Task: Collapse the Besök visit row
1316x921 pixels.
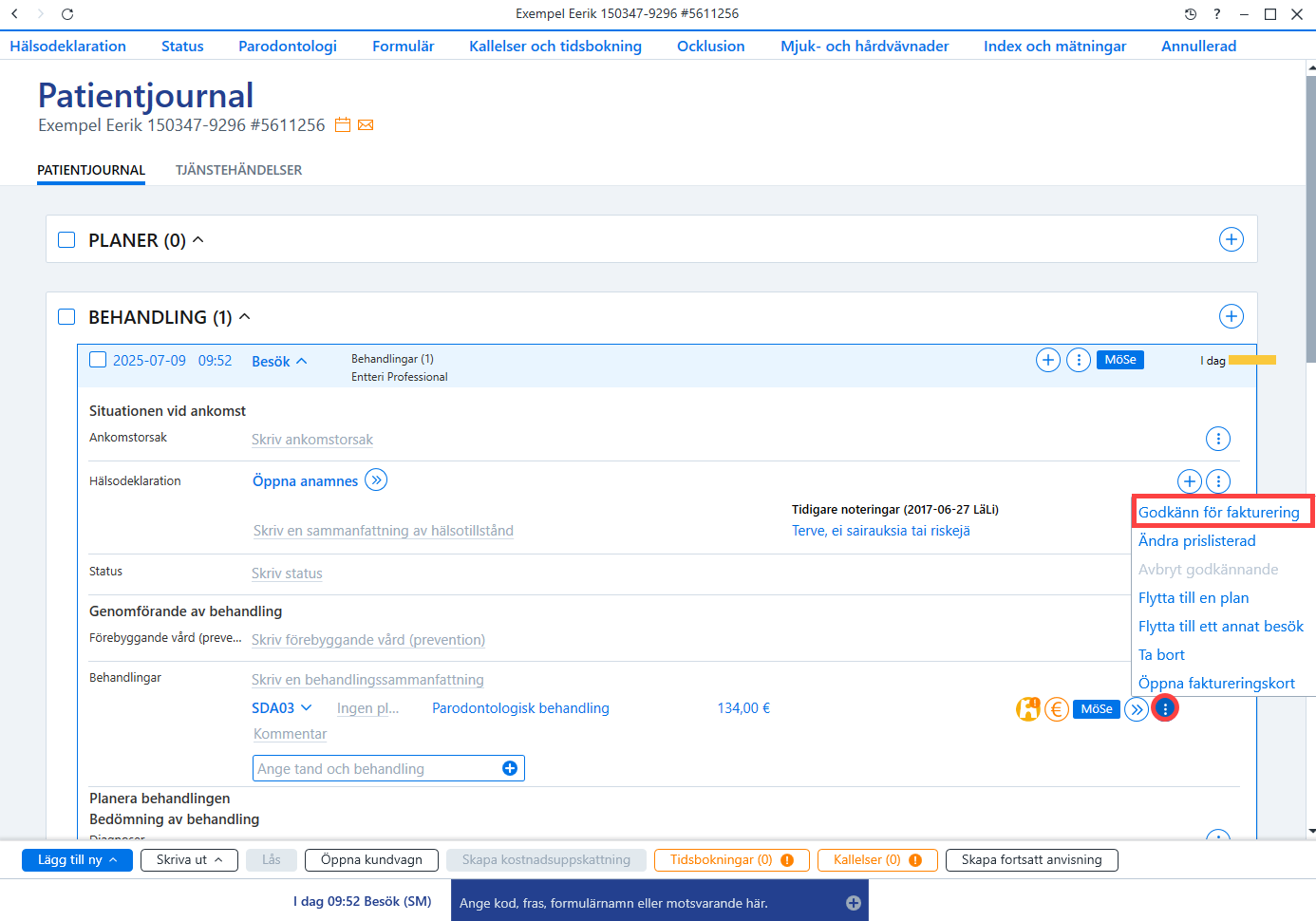Action: (x=280, y=362)
